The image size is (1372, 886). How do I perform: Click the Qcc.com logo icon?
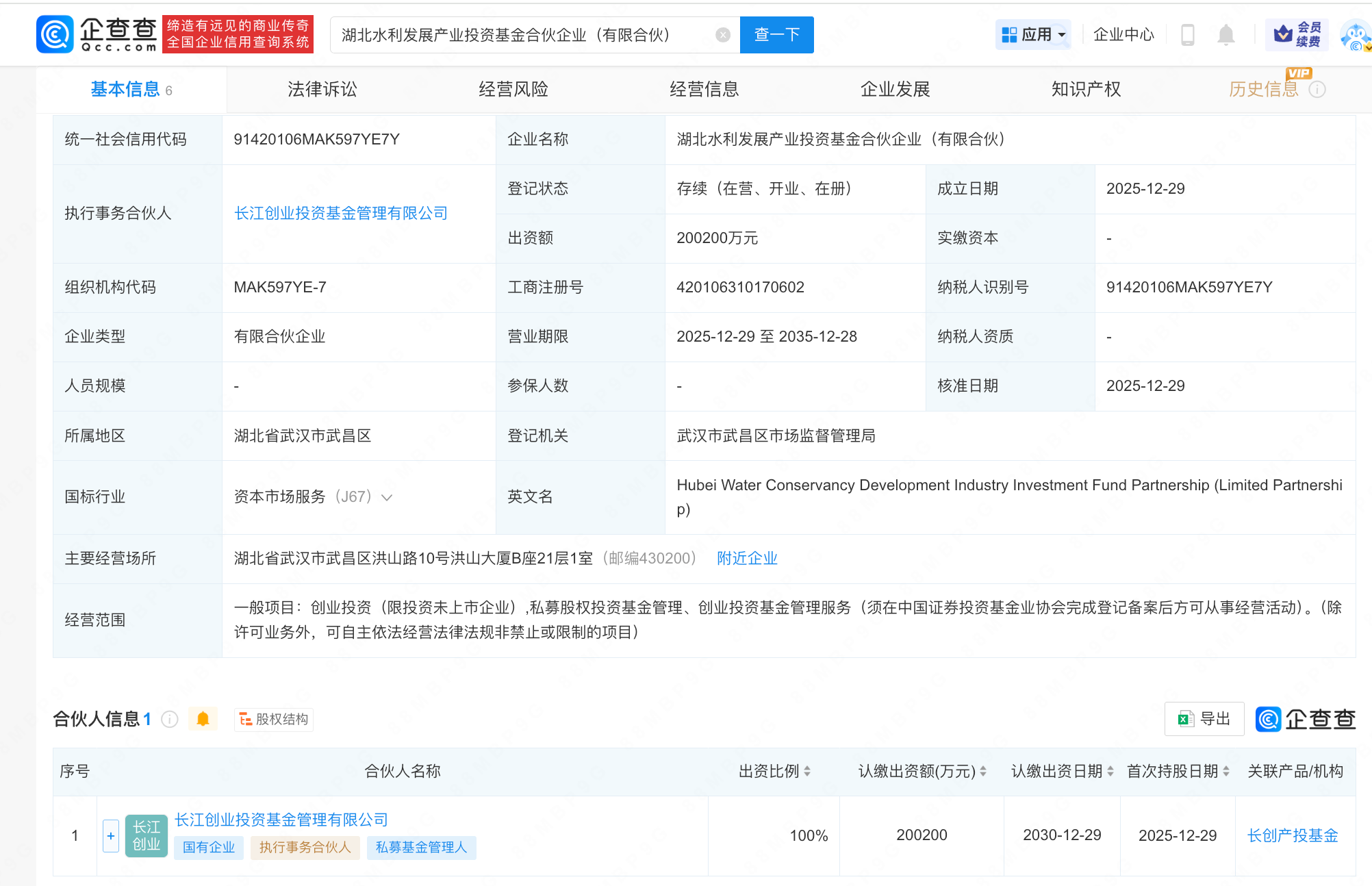pyautogui.click(x=55, y=34)
